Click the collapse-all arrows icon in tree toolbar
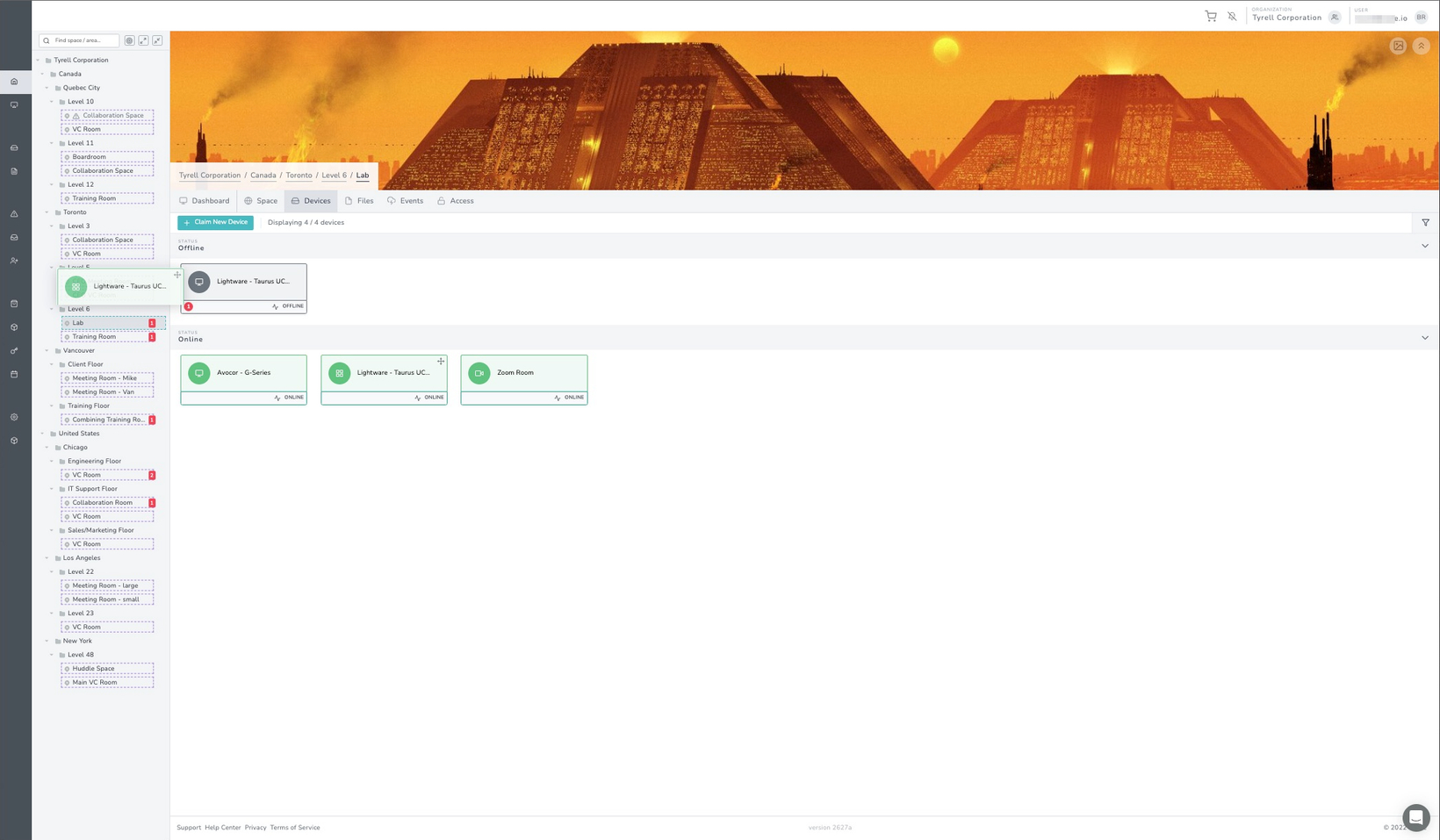 157,40
